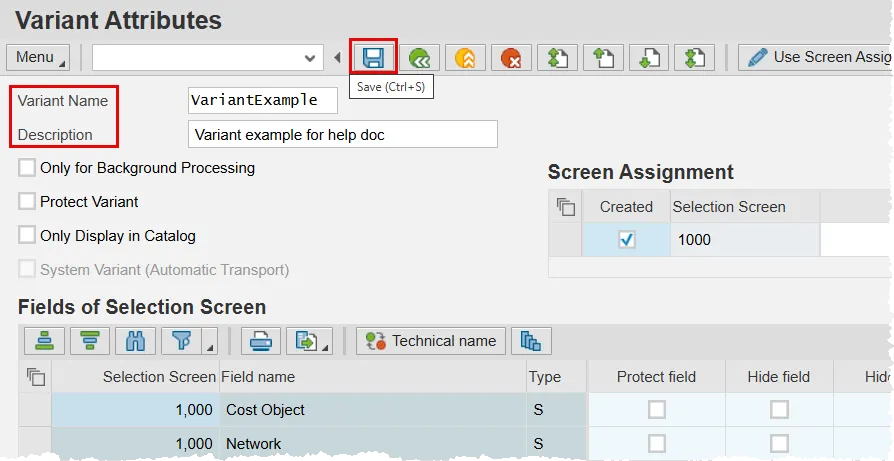The height and width of the screenshot is (461, 894).
Task: Click the Field name column header
Action: (x=373, y=377)
